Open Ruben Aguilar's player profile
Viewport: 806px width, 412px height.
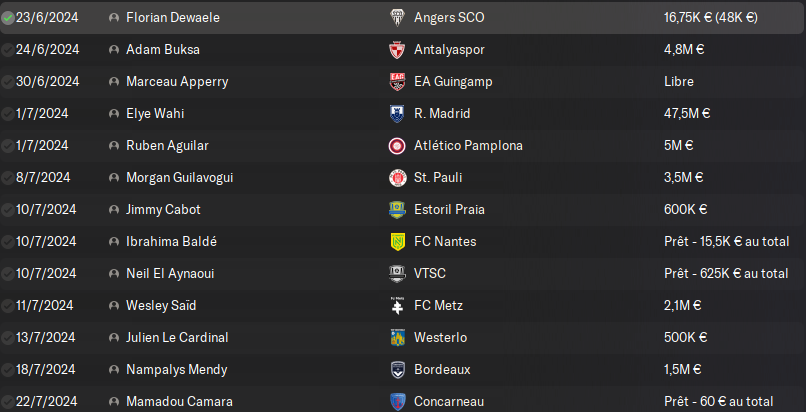pyautogui.click(x=167, y=146)
